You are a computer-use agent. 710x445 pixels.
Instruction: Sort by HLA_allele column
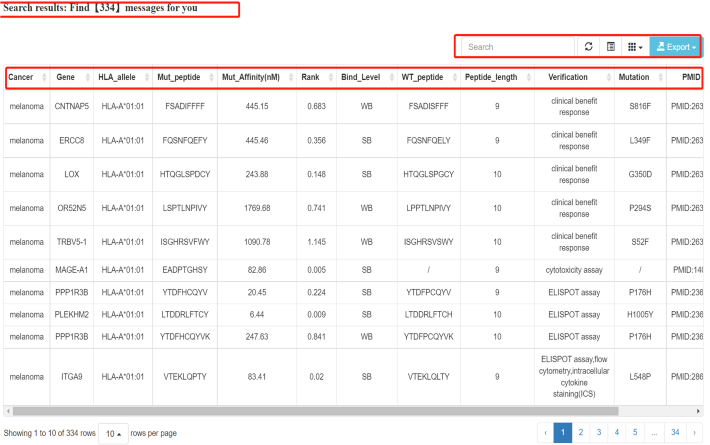click(x=119, y=77)
